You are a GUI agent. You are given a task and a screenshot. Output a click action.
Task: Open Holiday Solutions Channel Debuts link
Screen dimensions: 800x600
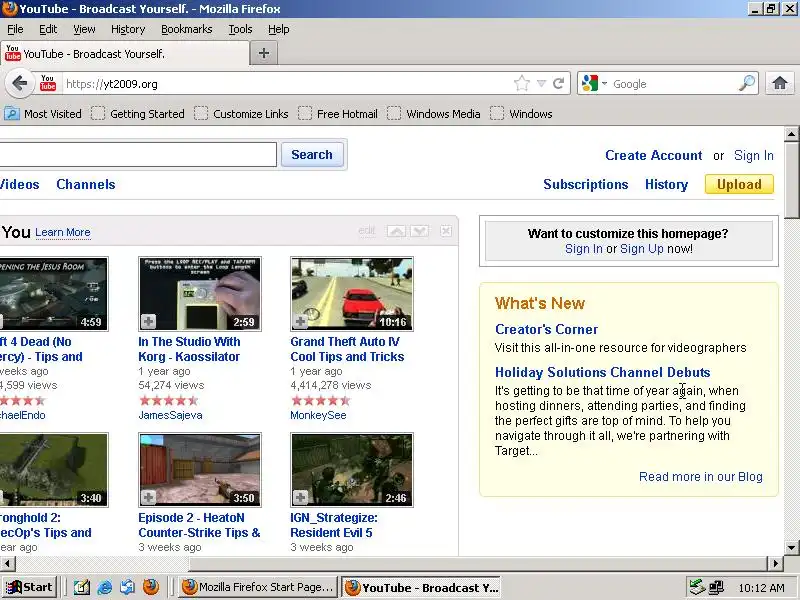[603, 372]
